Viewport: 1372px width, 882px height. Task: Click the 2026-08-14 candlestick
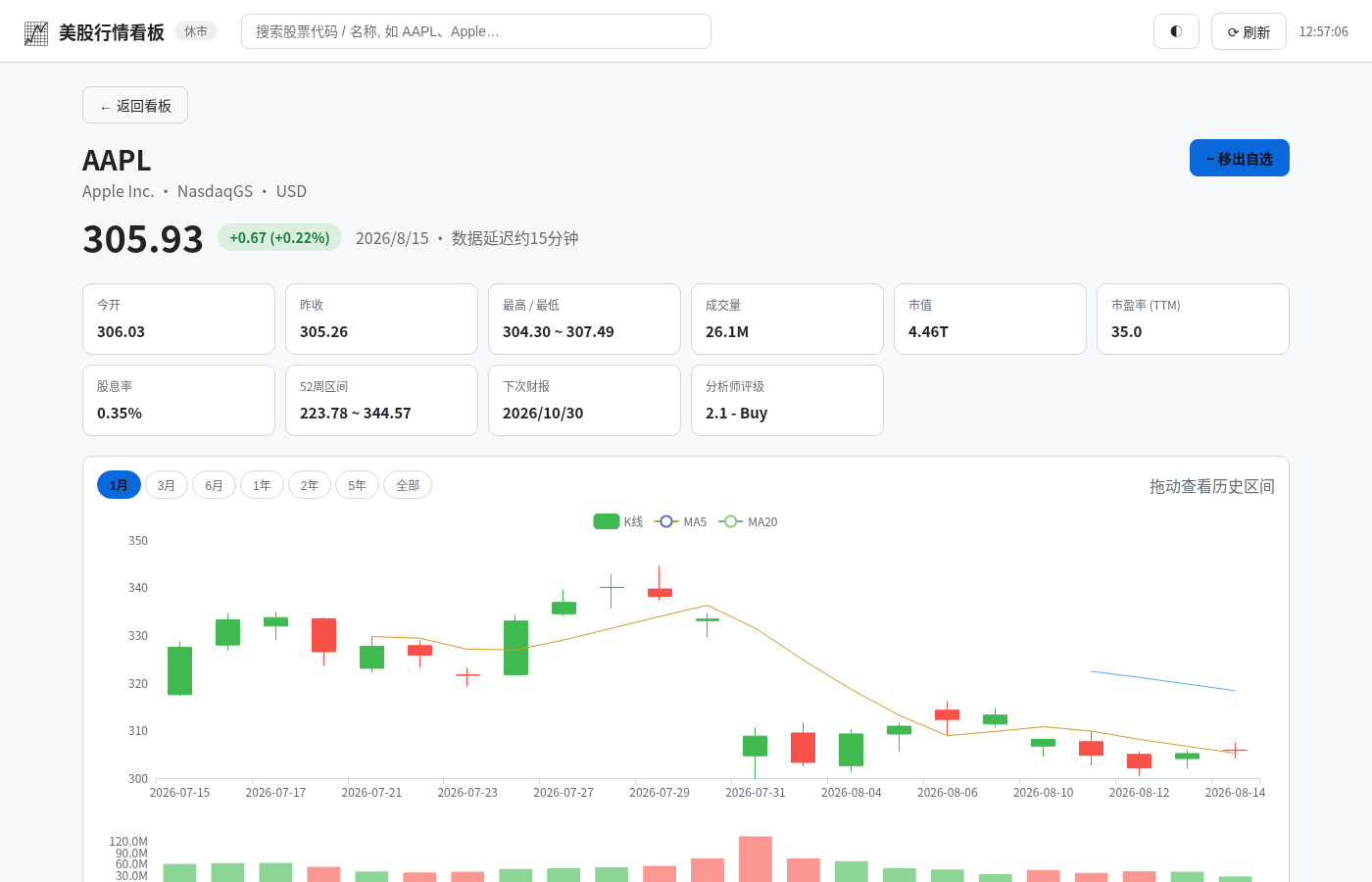pyautogui.click(x=1236, y=751)
